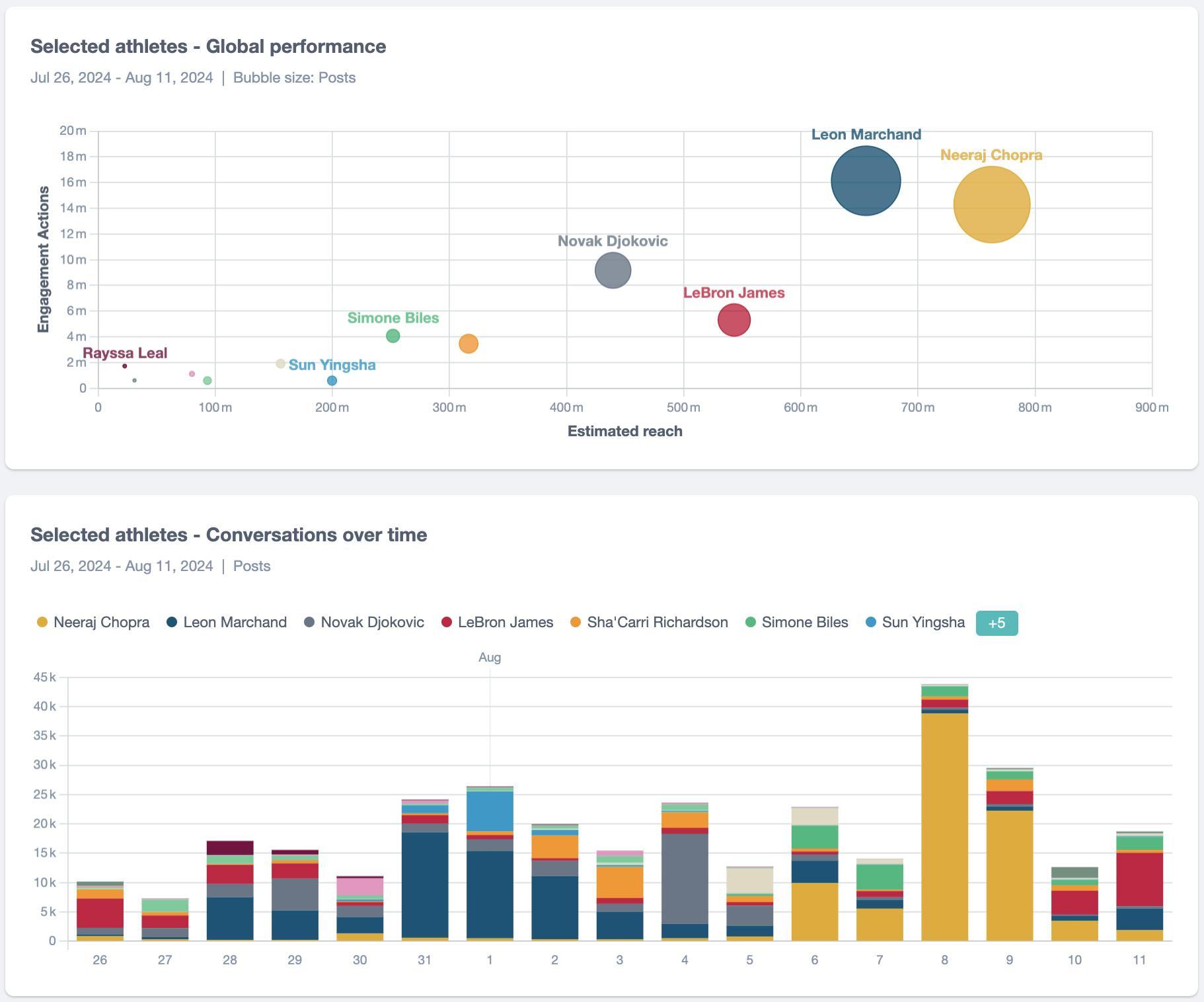Select the Novak Djokovic gray bubble

pos(613,270)
